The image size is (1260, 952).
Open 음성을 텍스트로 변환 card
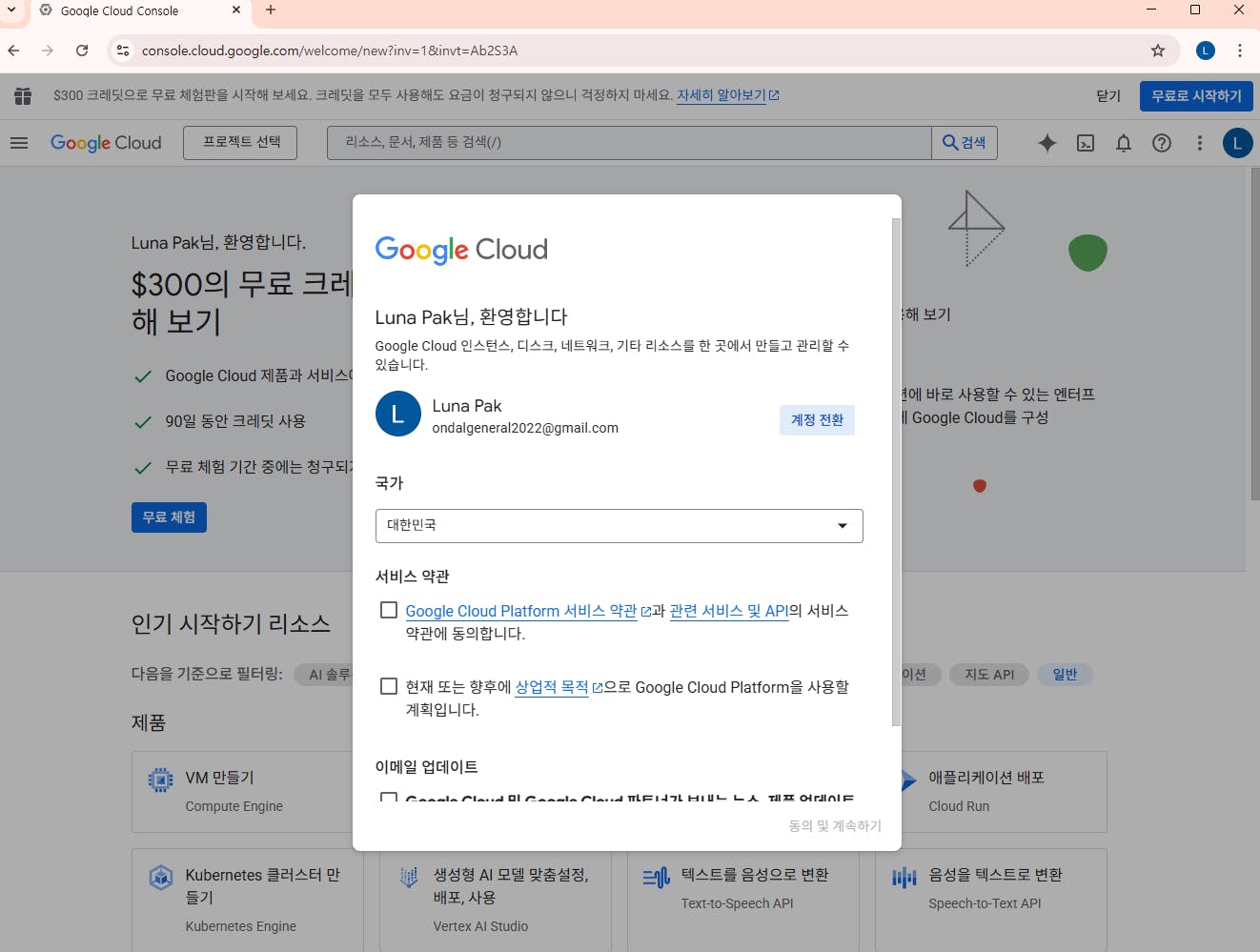pos(991,900)
